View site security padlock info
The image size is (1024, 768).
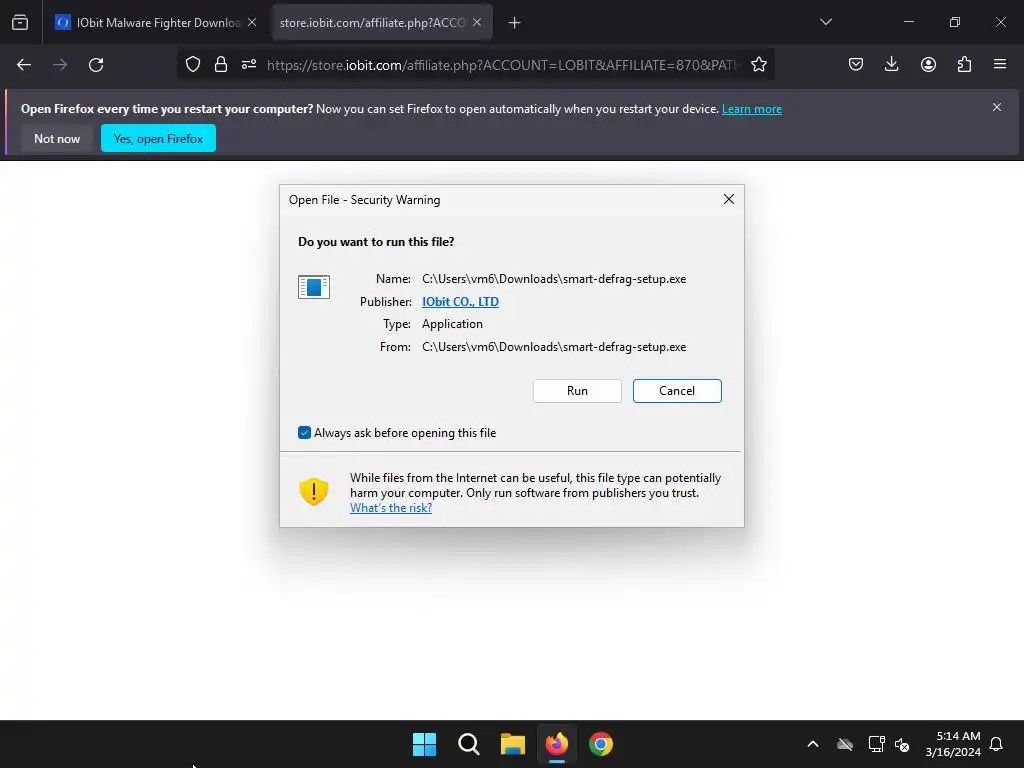(221, 64)
